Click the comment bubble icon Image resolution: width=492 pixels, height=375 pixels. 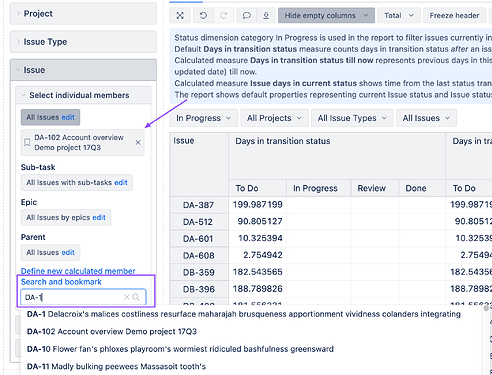(x=247, y=16)
